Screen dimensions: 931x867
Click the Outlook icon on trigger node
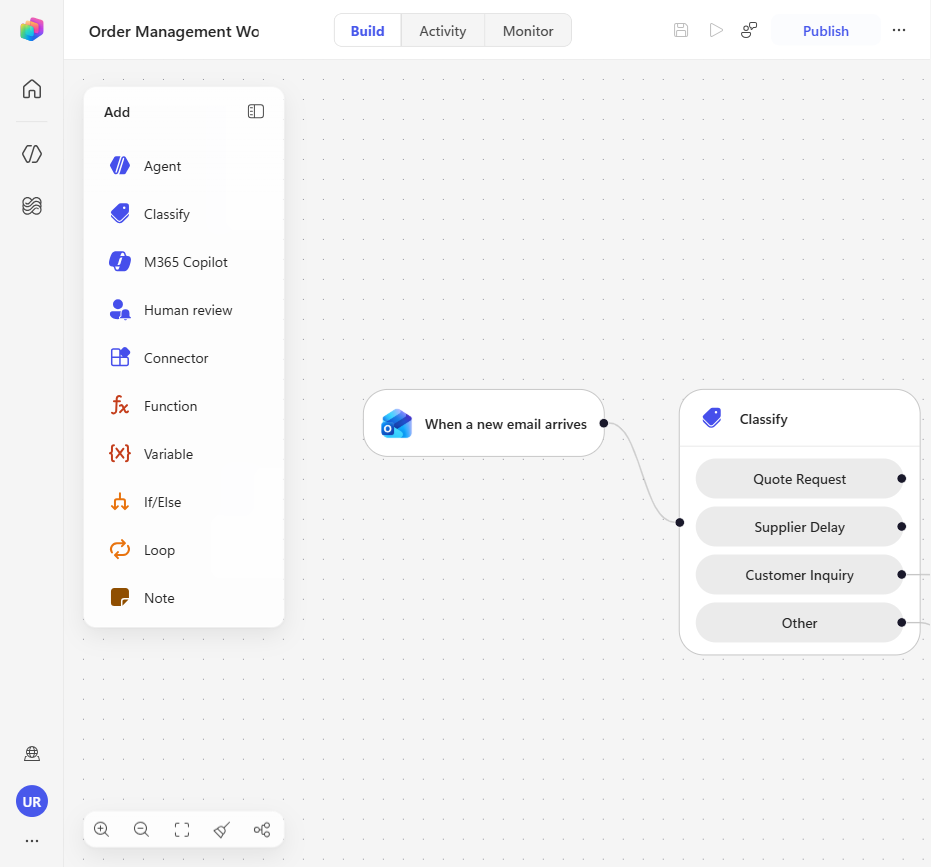(396, 423)
